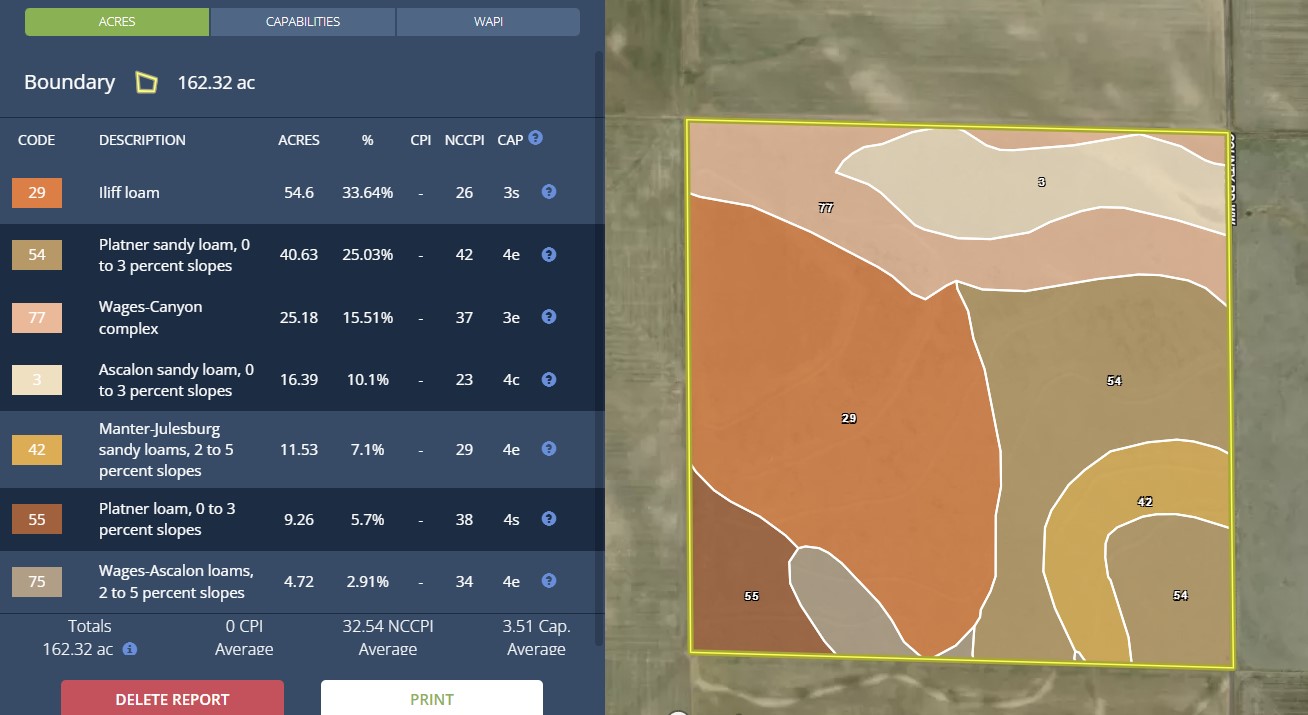The width and height of the screenshot is (1308, 715).
Task: Click the orange 29 soil code swatch
Action: point(37,192)
